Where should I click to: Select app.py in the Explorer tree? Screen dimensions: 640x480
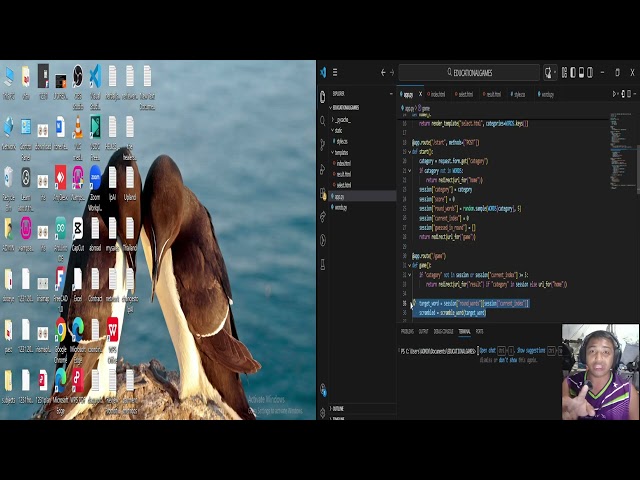click(362, 196)
